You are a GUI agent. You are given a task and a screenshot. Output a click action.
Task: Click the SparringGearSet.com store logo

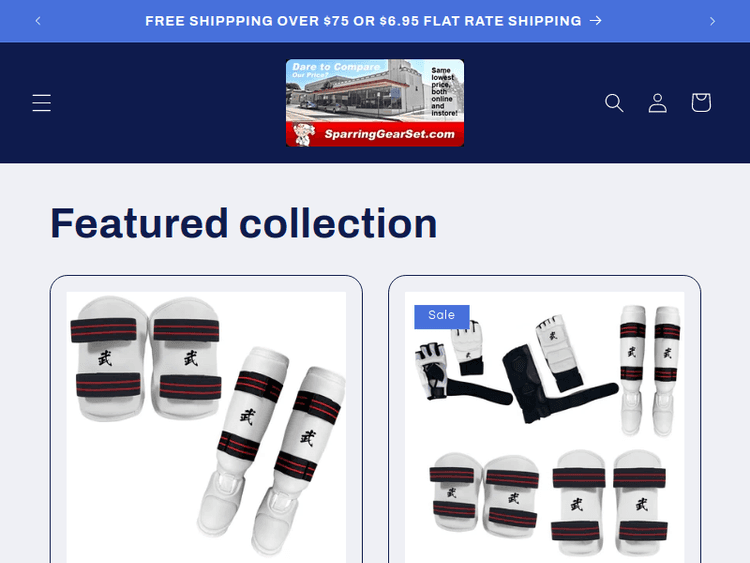point(375,103)
